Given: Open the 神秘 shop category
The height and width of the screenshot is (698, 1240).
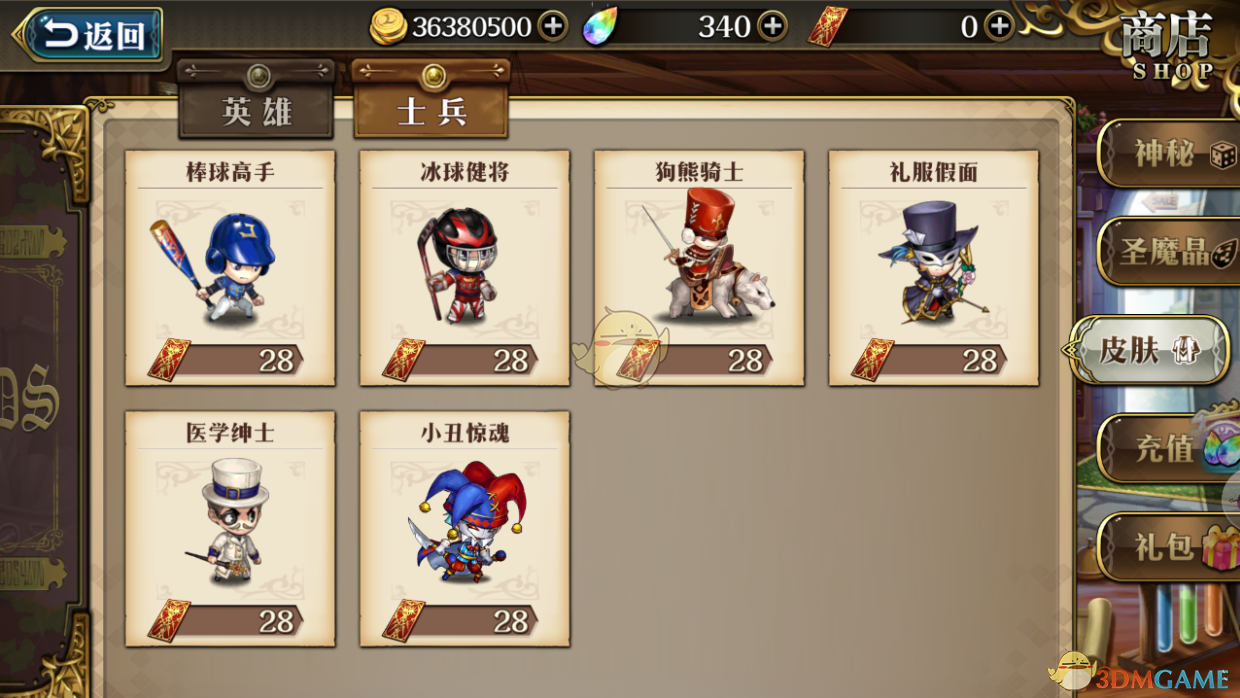Looking at the screenshot, I should 1170,154.
